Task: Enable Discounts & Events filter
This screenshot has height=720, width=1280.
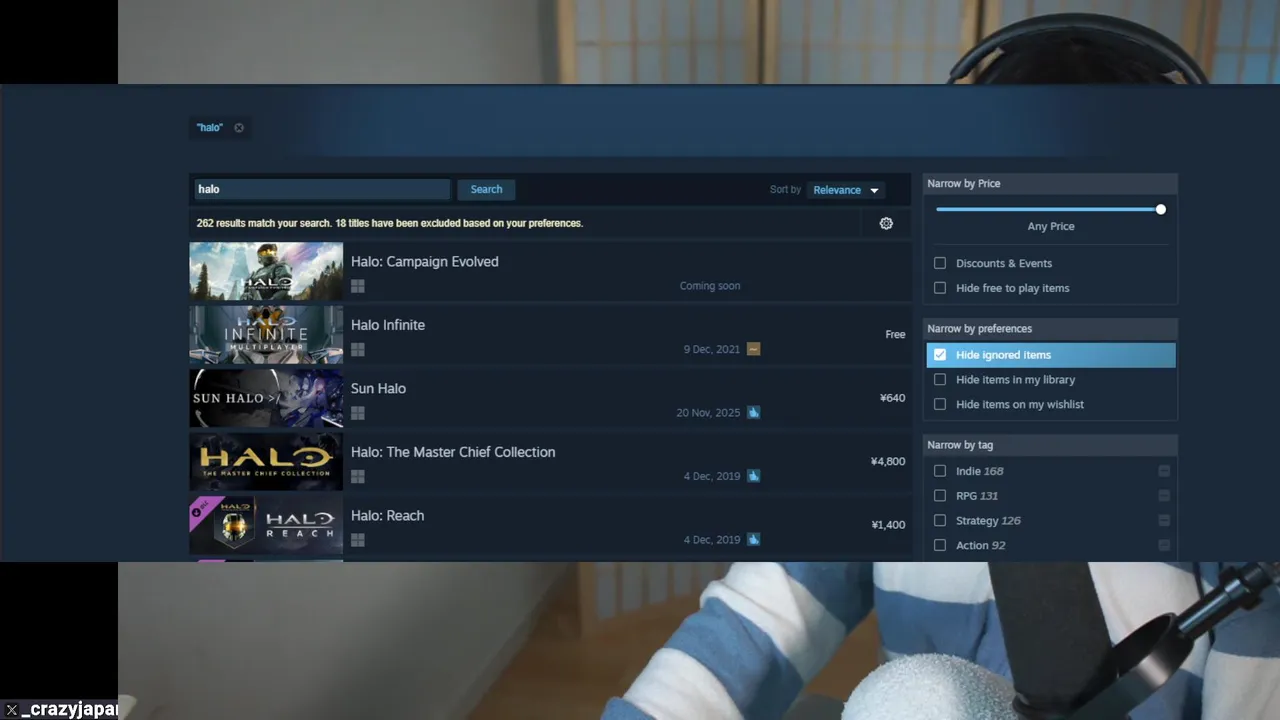Action: [940, 263]
